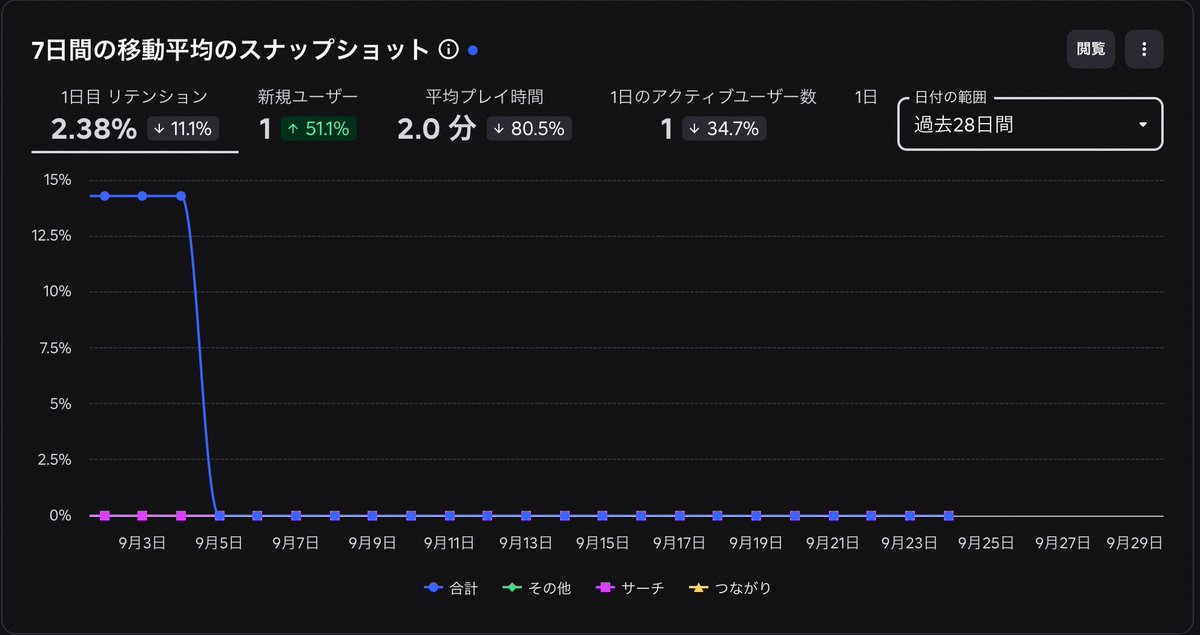Click the 80.5% decrease badge
Screen dimensions: 1200x635
529,128
